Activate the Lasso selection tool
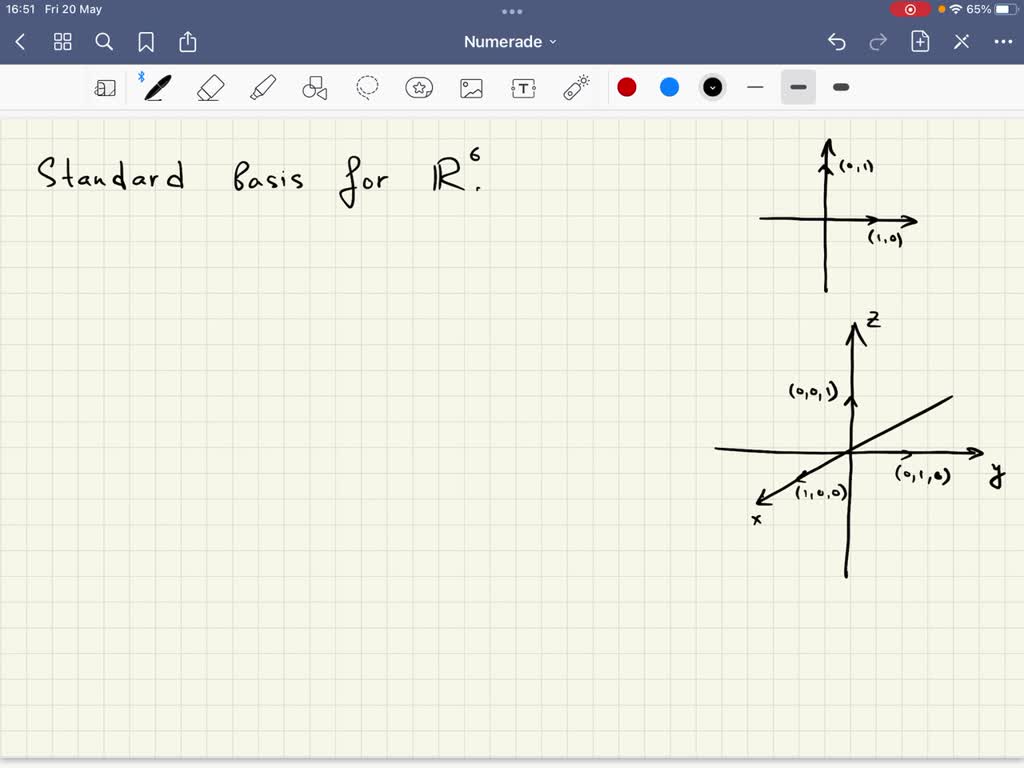This screenshot has width=1024, height=768. click(367, 87)
